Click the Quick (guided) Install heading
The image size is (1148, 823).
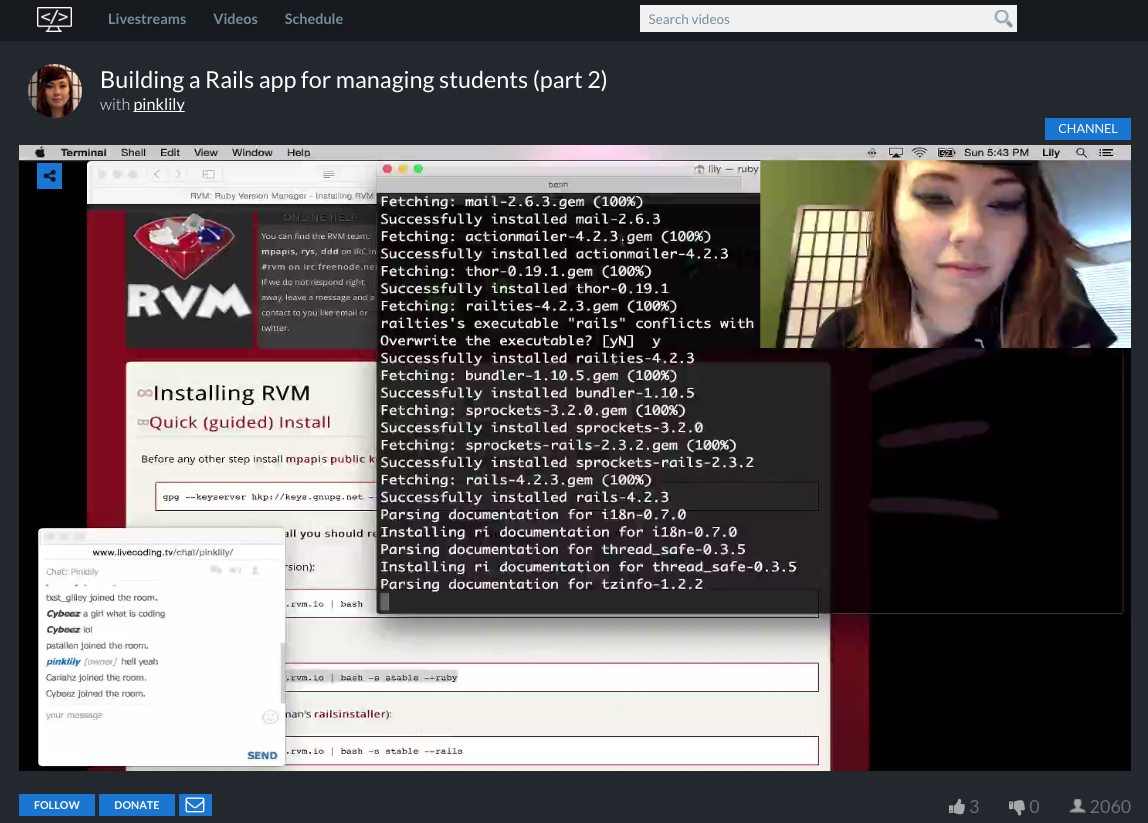click(239, 422)
